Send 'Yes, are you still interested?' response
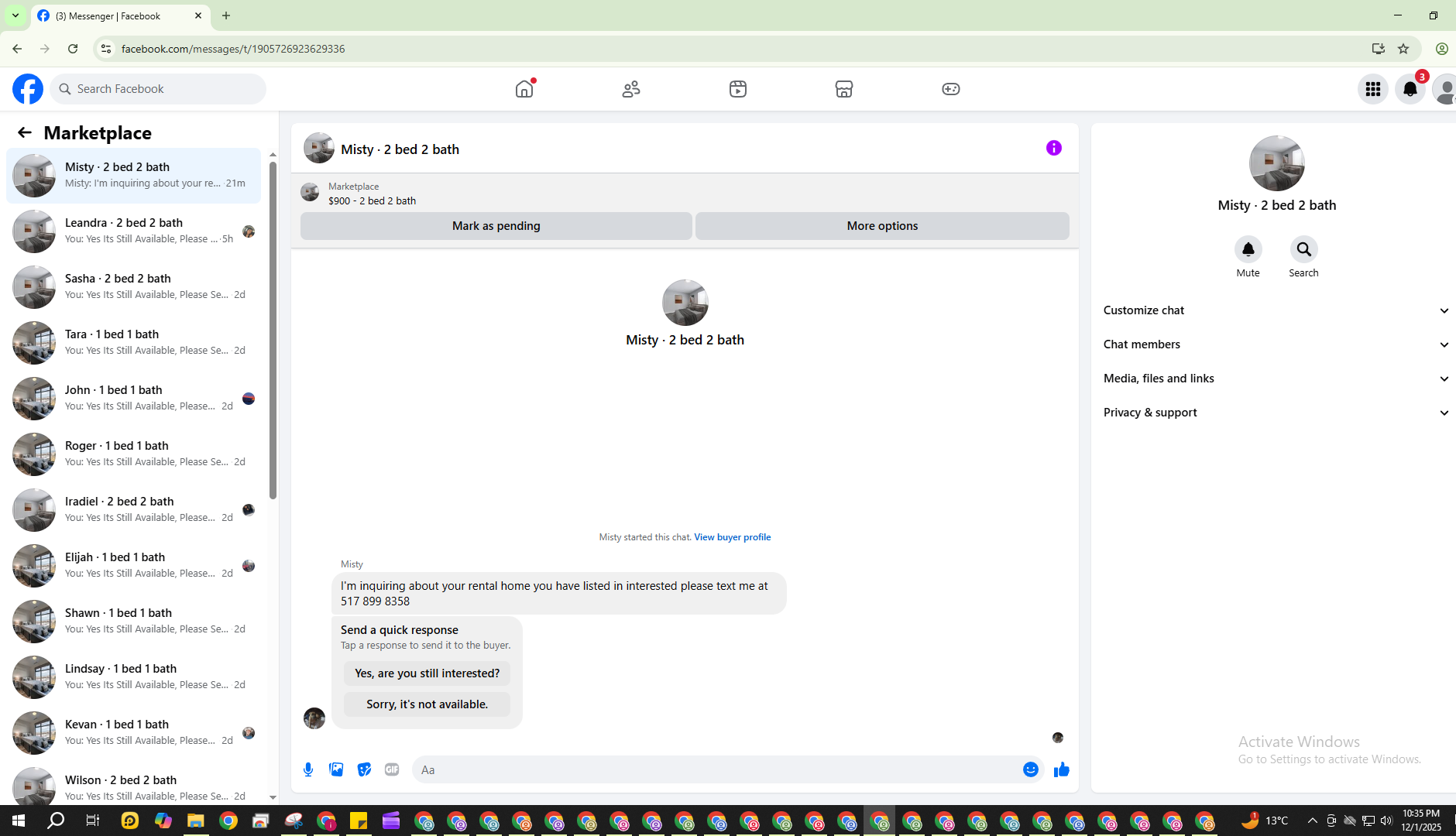 click(x=428, y=673)
